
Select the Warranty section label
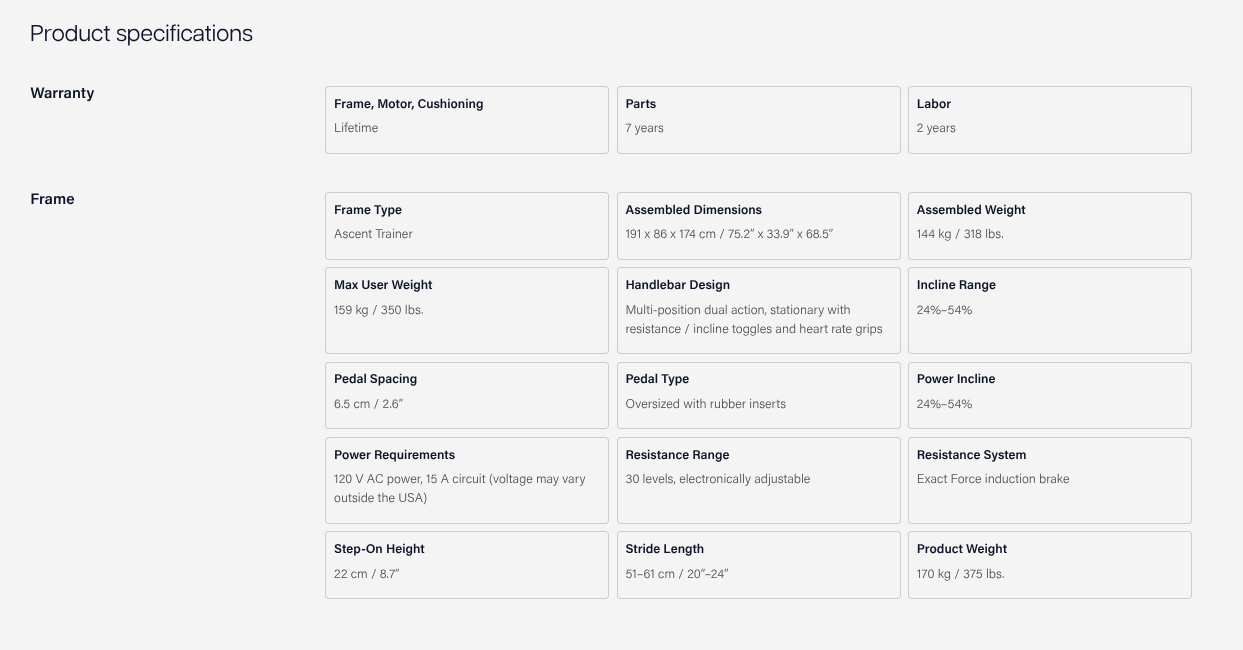[62, 93]
